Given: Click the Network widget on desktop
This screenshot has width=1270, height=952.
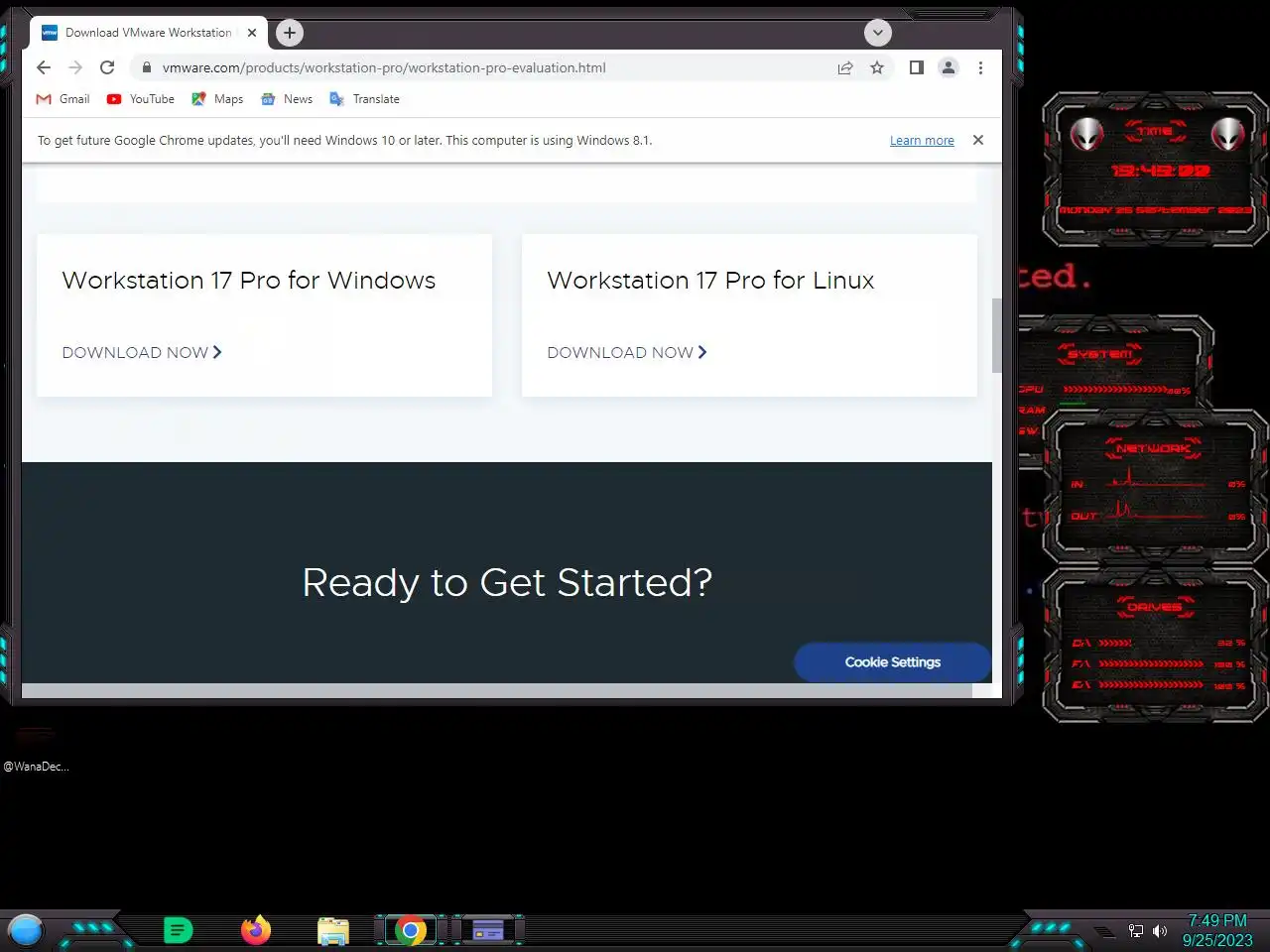Looking at the screenshot, I should [x=1156, y=486].
